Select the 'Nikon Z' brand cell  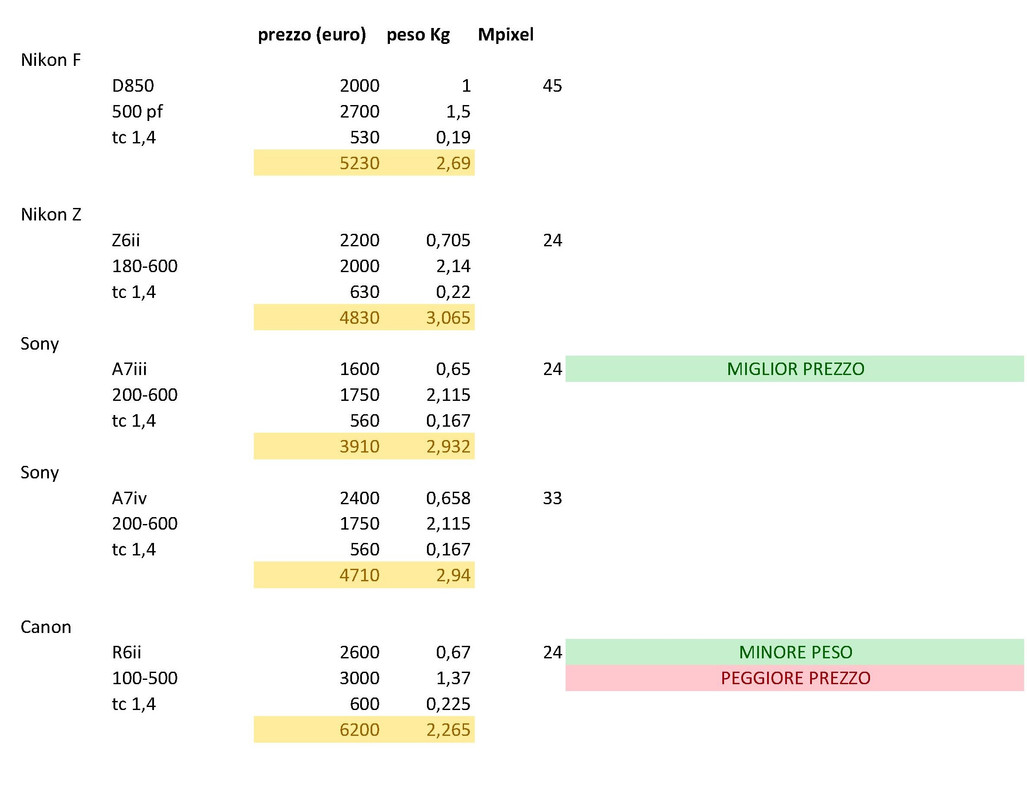(x=51, y=215)
